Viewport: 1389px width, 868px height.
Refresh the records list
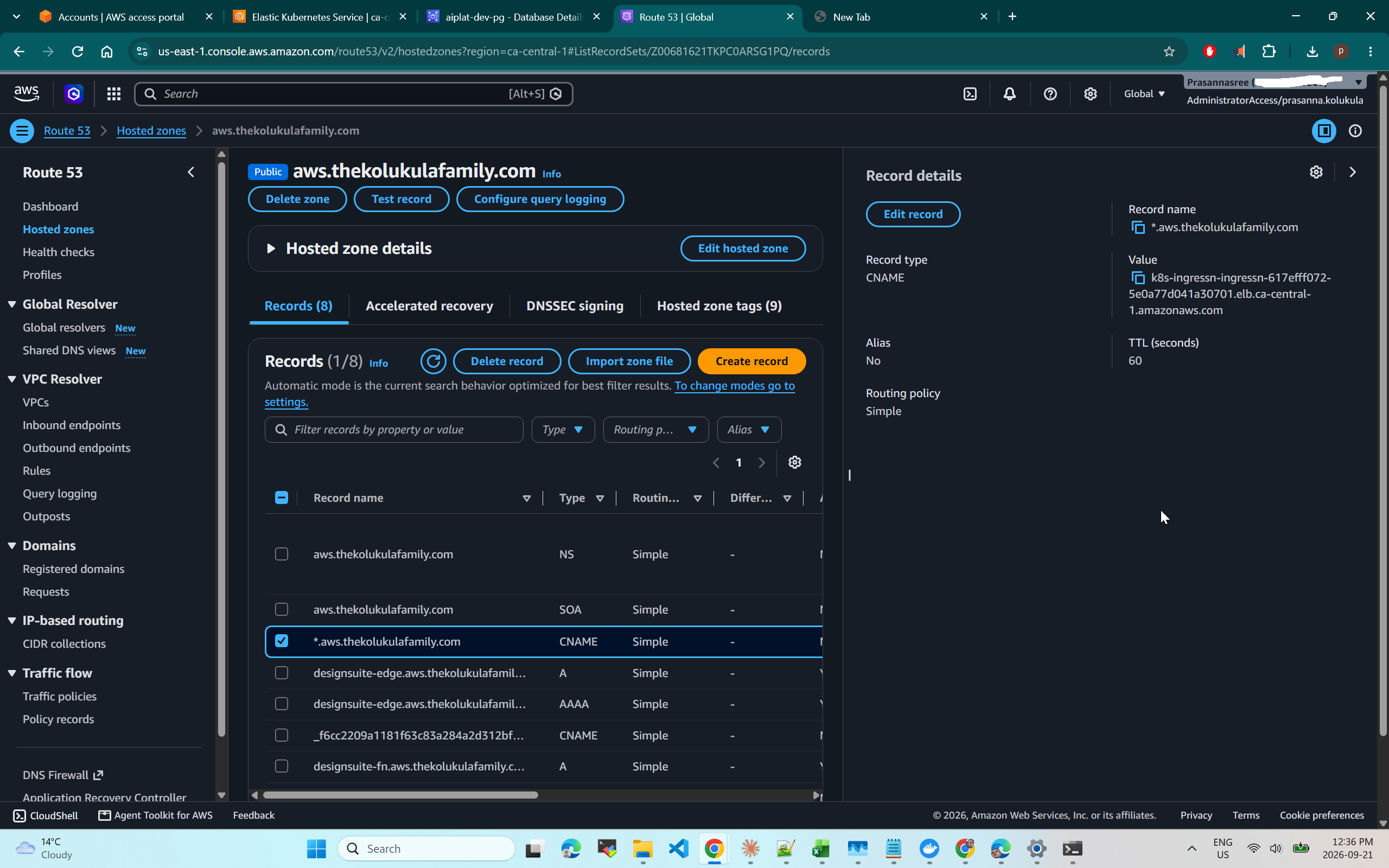[x=434, y=361]
